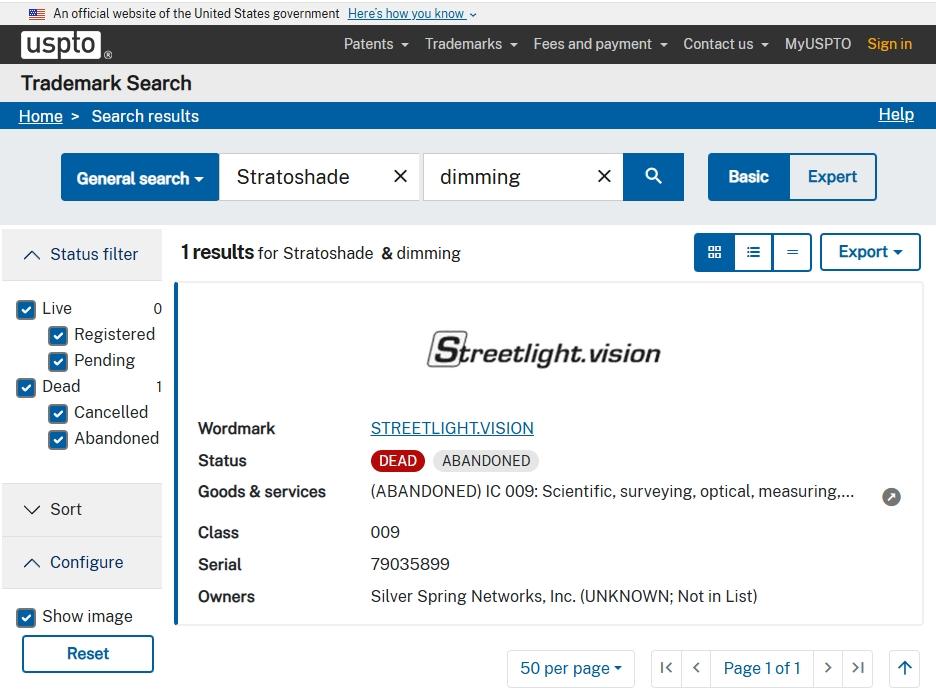Open the Trademarks menu
Image resolution: width=936 pixels, height=694 pixels.
click(470, 44)
